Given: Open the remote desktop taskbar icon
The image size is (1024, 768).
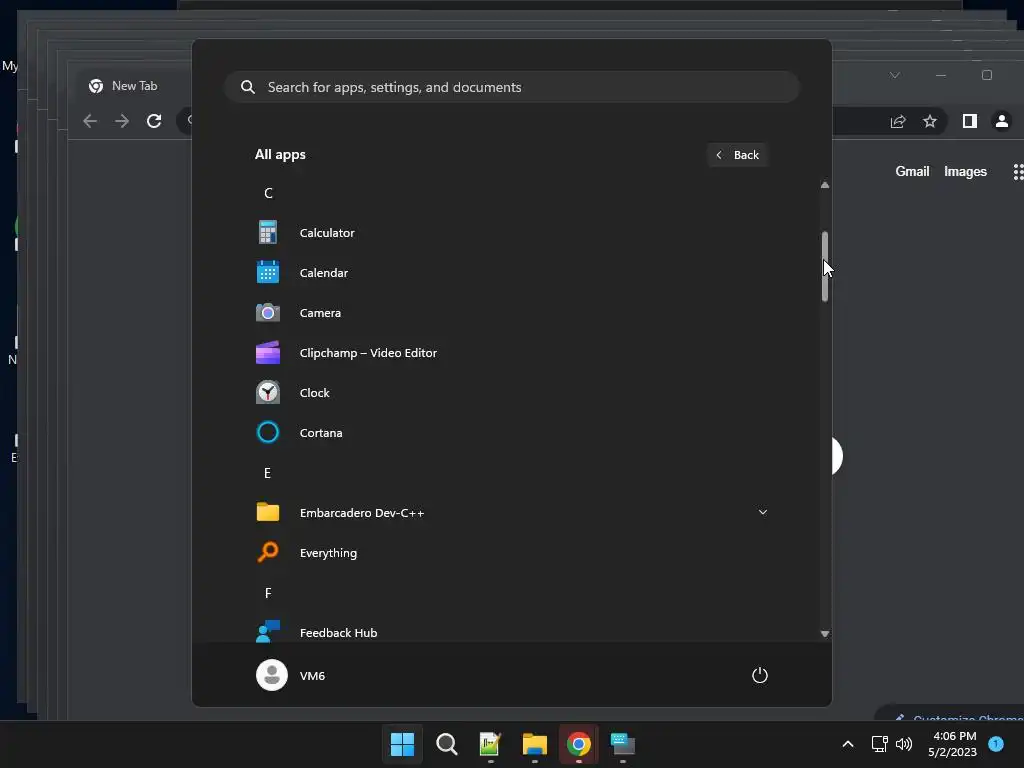Looking at the screenshot, I should point(622,744).
